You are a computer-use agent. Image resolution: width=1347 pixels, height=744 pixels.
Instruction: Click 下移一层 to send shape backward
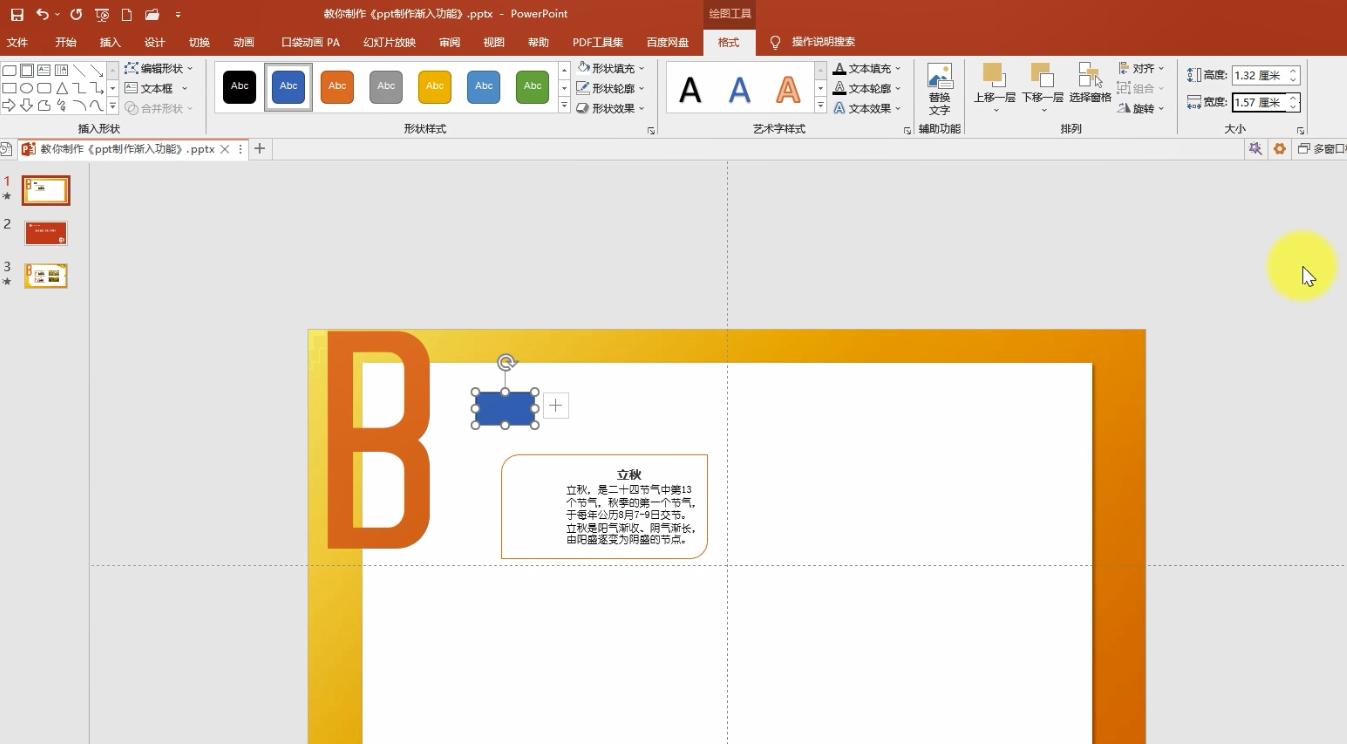pyautogui.click(x=1041, y=78)
